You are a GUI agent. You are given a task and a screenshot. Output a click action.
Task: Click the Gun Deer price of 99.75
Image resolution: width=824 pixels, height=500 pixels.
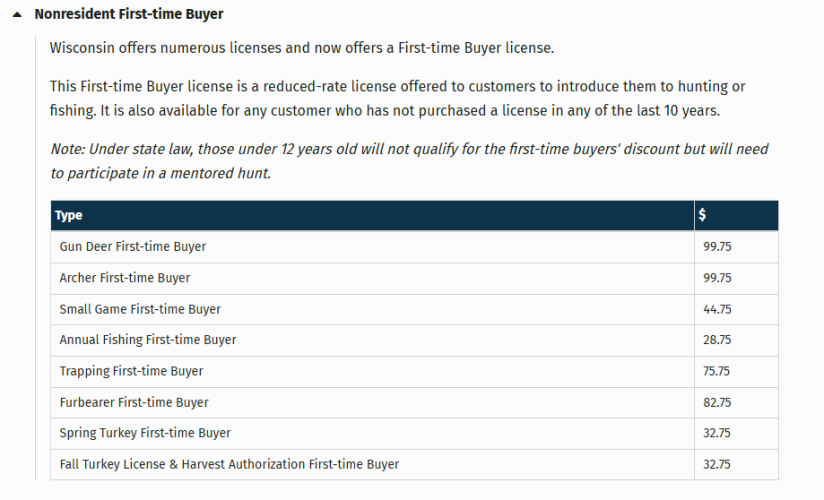click(718, 247)
